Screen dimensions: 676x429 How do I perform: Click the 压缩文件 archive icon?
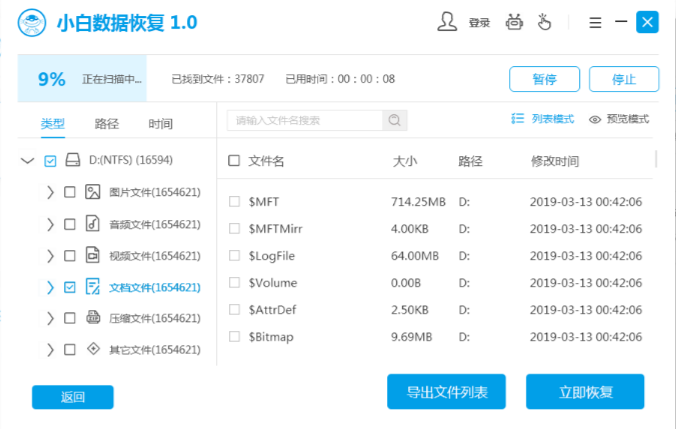[x=93, y=318]
